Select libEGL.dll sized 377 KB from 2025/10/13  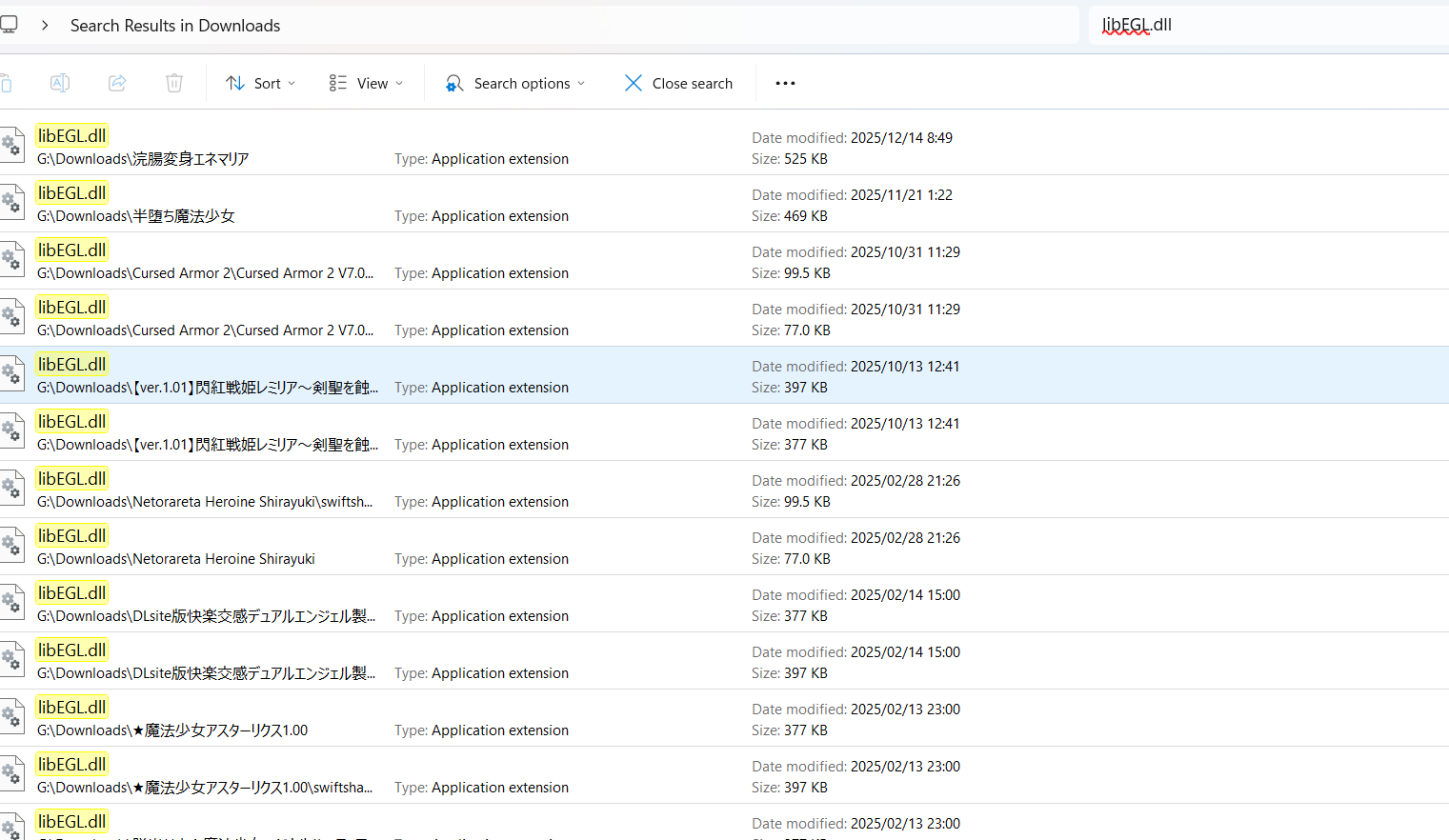tap(724, 432)
